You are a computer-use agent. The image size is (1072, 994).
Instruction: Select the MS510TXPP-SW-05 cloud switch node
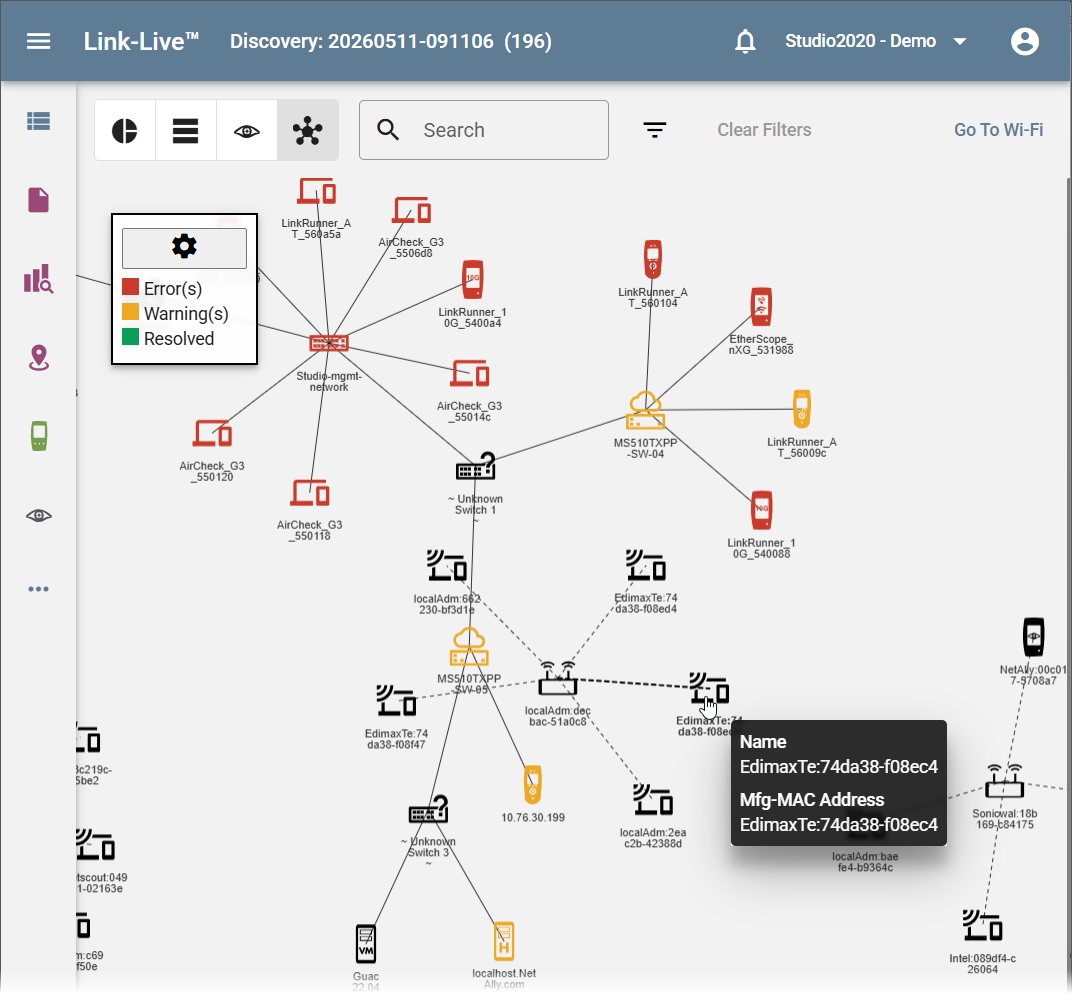click(x=469, y=647)
